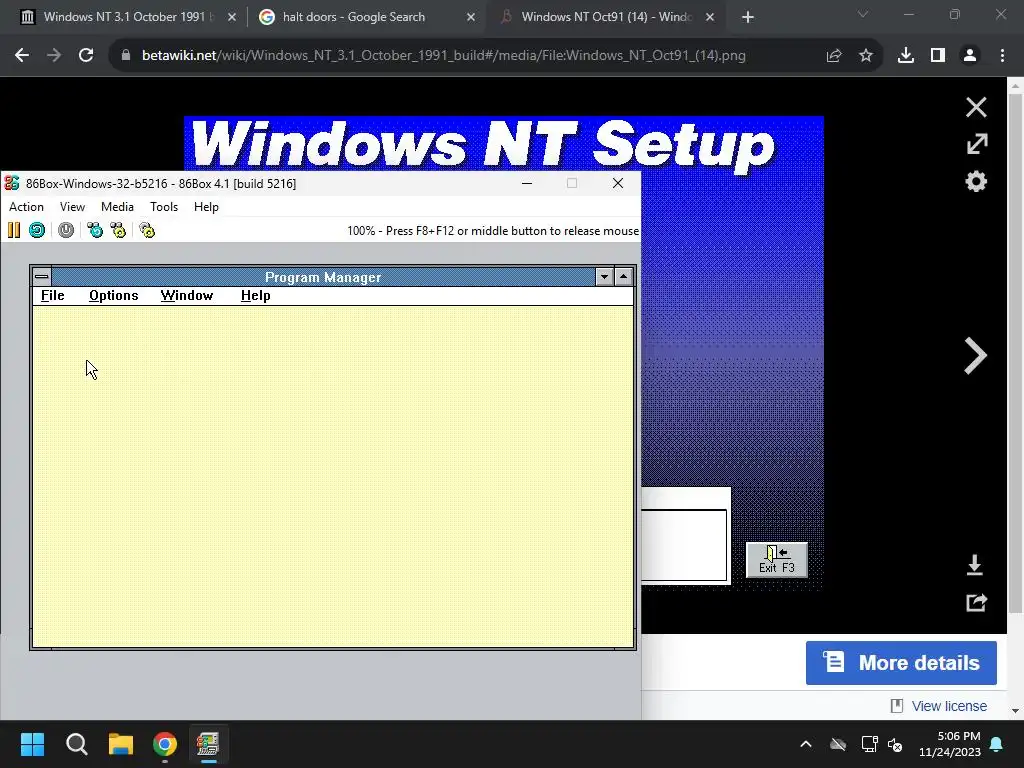
Task: Open media viewer settings gear
Action: point(976,181)
